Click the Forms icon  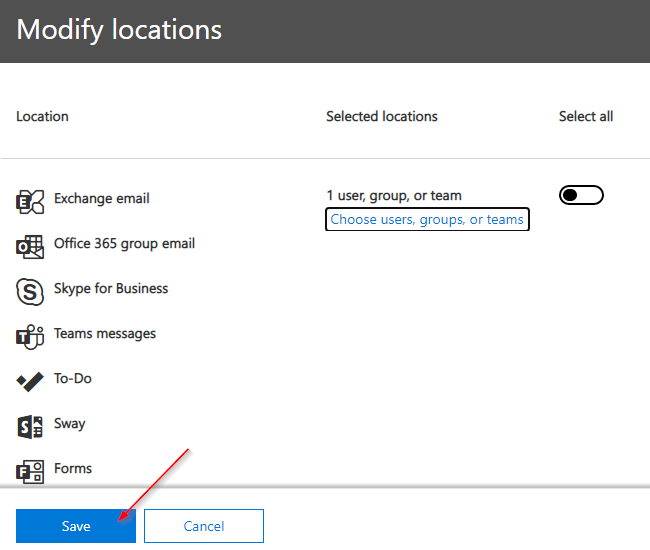coord(30,472)
